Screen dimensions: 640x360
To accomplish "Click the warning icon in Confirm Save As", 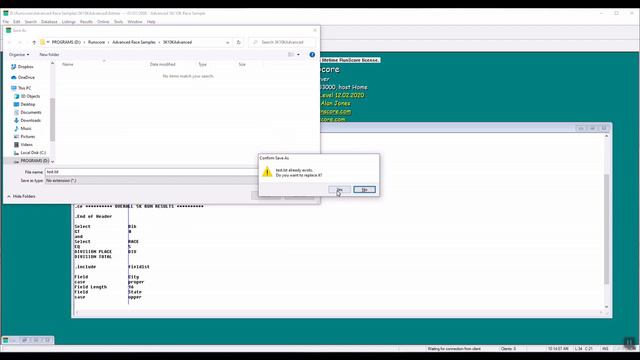I will (x=267, y=172).
